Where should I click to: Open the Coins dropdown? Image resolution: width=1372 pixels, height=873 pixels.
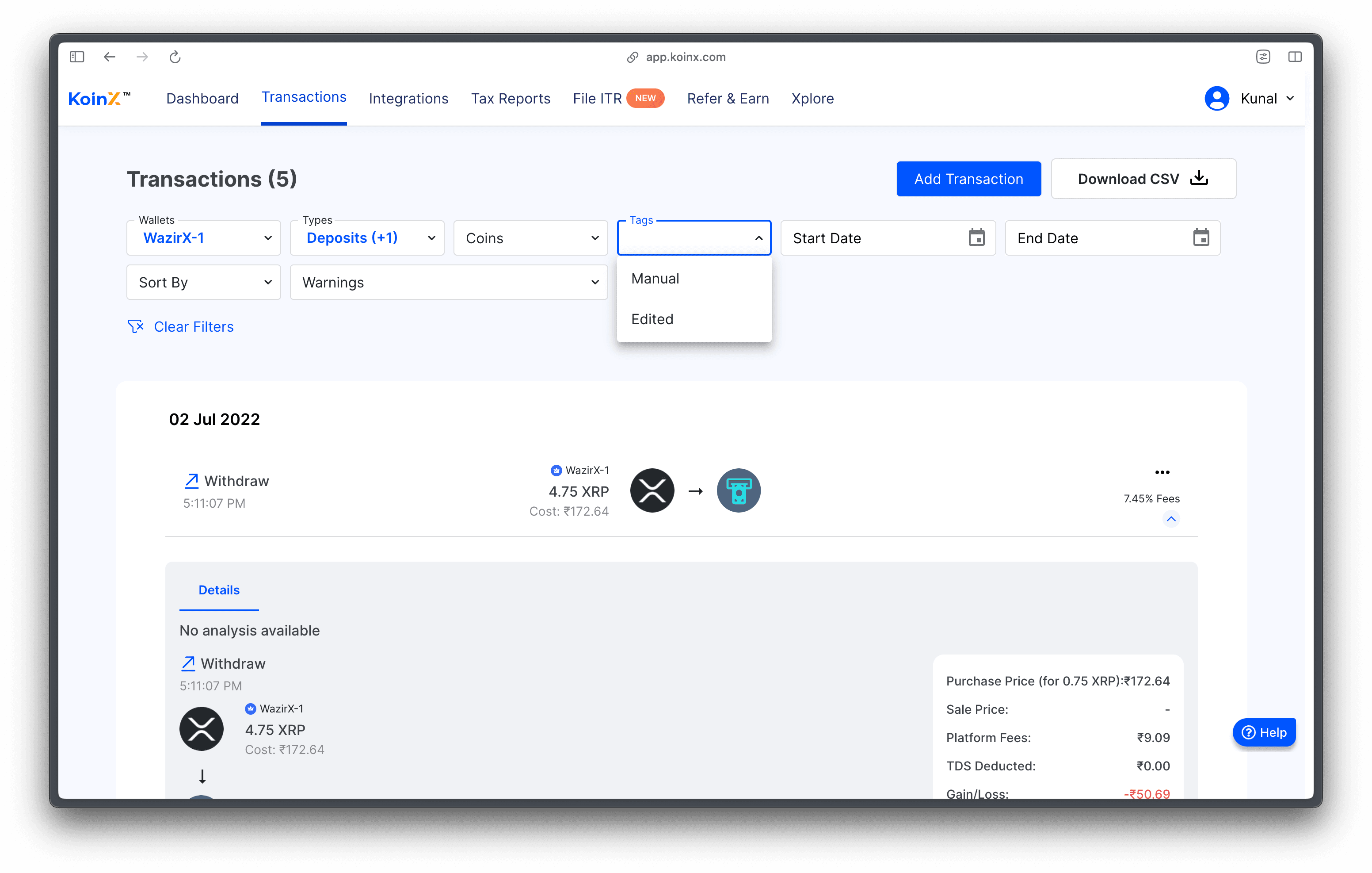click(x=530, y=238)
